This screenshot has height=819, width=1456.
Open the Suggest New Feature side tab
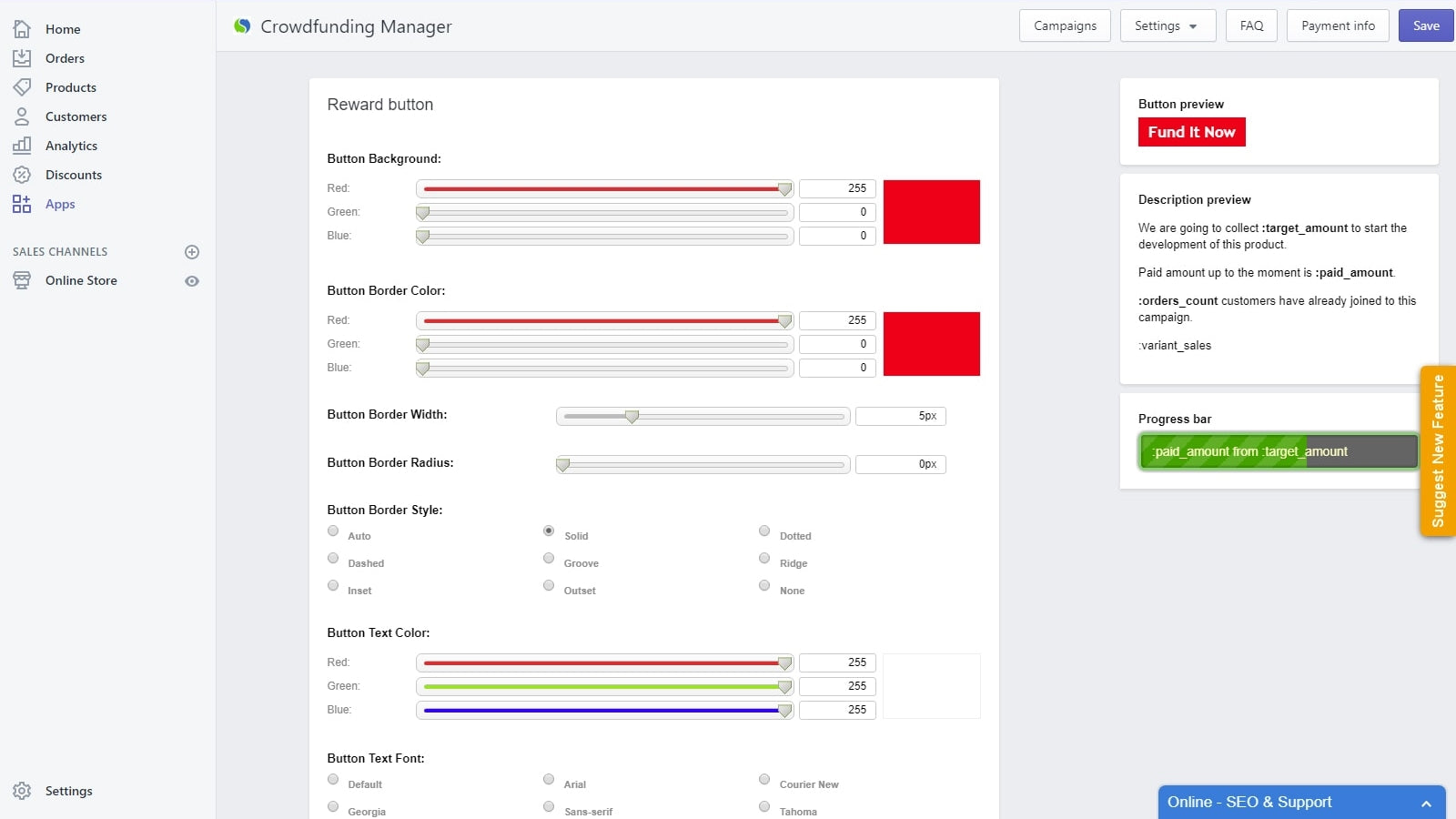[x=1438, y=451]
